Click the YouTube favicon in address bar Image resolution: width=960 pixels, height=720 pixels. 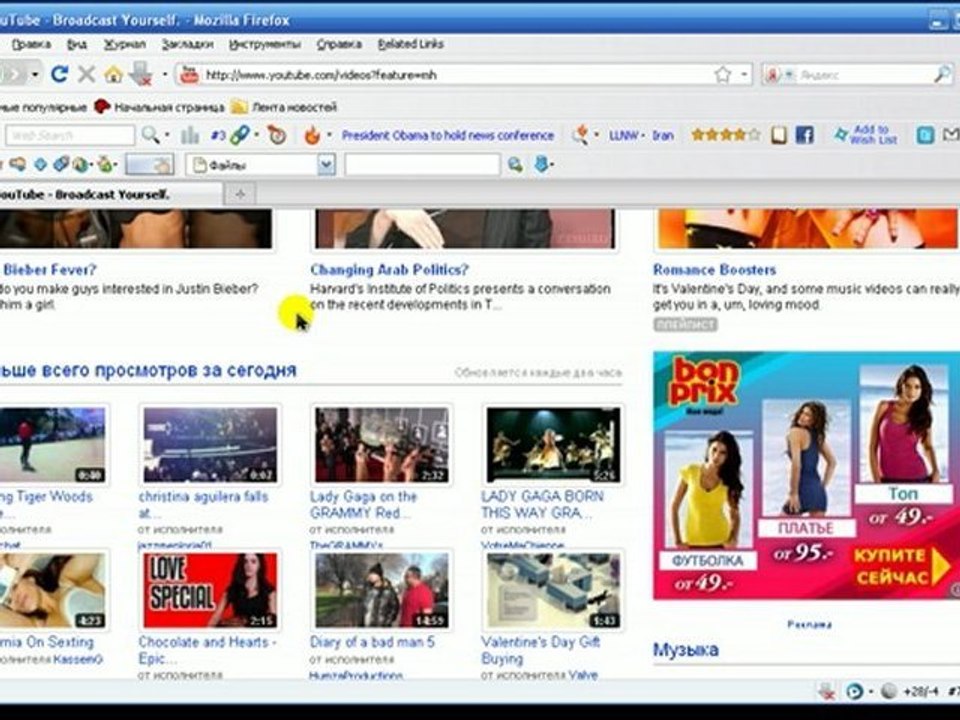189,75
